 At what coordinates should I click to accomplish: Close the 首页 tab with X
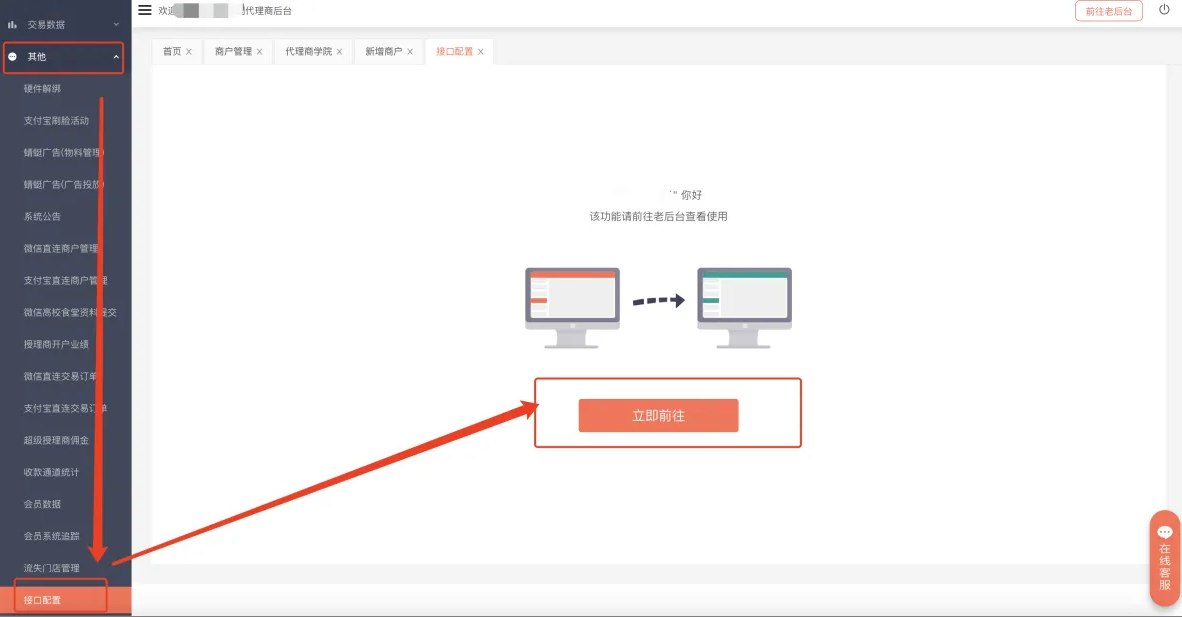point(189,52)
